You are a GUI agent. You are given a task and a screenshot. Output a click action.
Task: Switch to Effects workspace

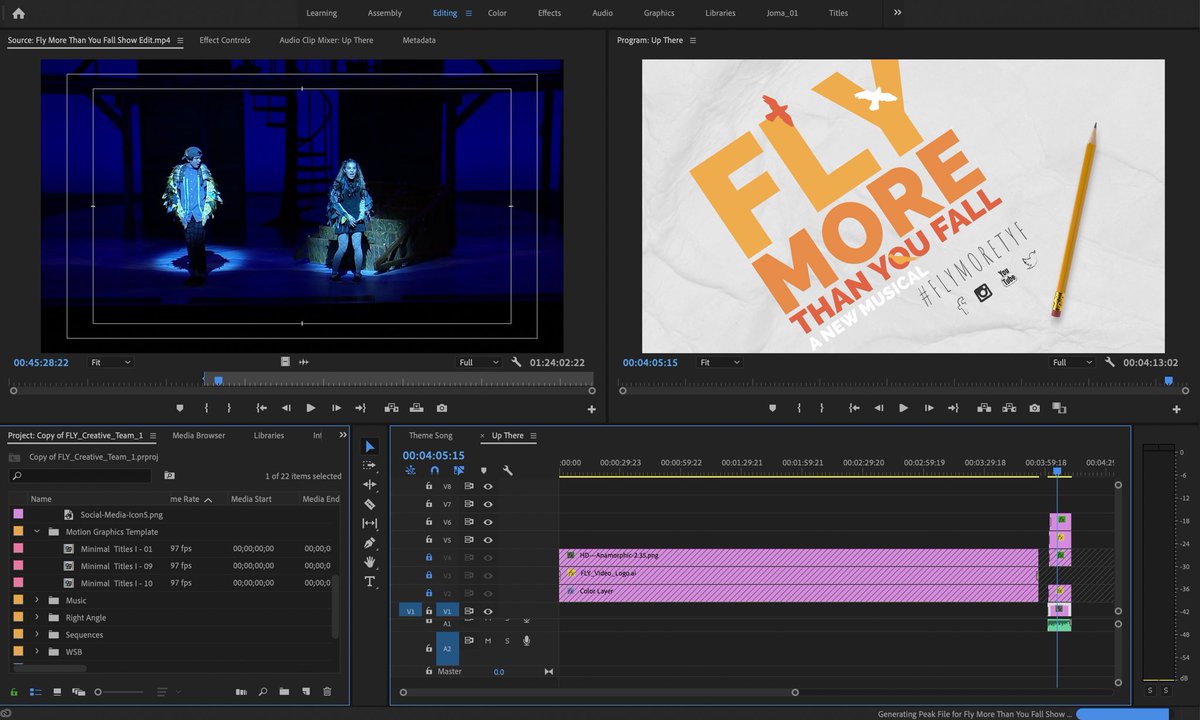[549, 13]
